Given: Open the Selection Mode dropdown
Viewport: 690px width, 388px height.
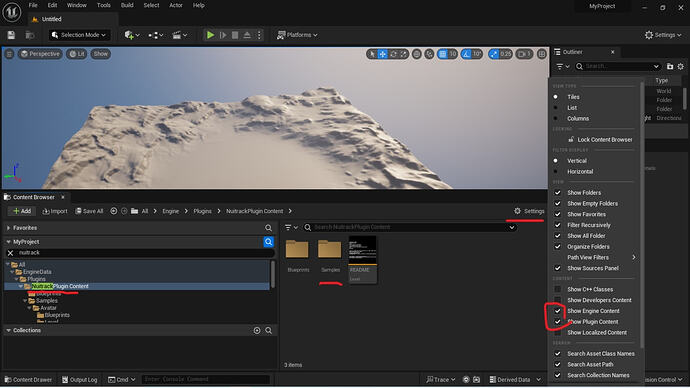Looking at the screenshot, I should point(79,35).
